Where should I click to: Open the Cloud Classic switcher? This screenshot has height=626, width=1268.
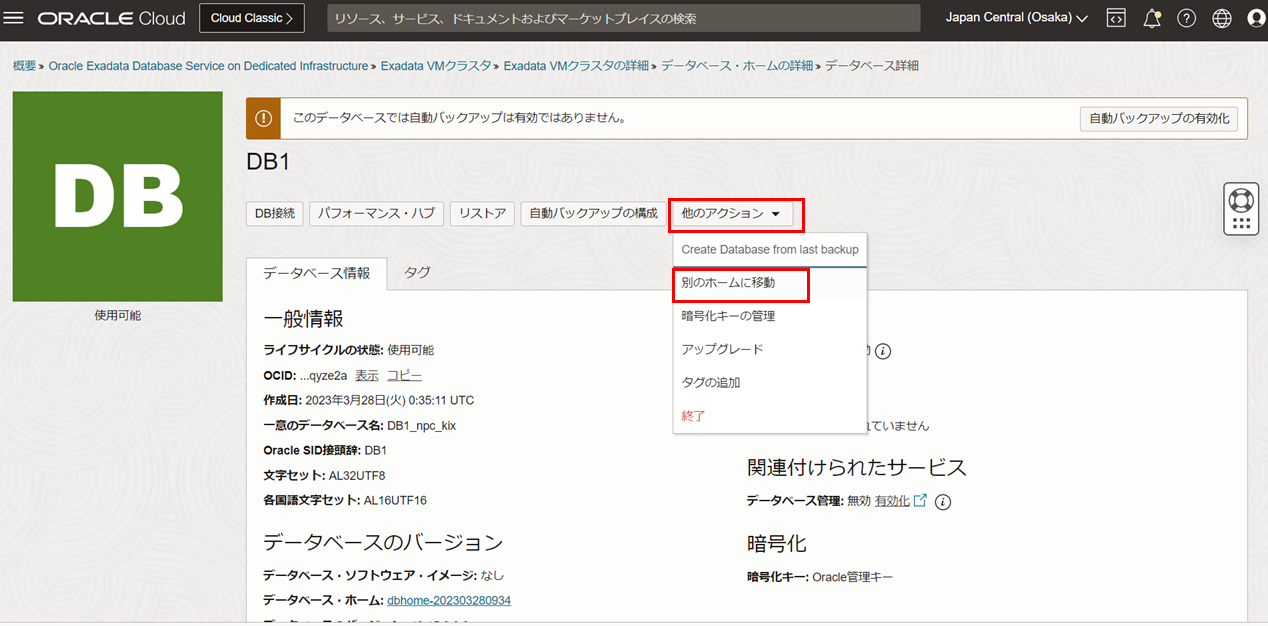251,18
